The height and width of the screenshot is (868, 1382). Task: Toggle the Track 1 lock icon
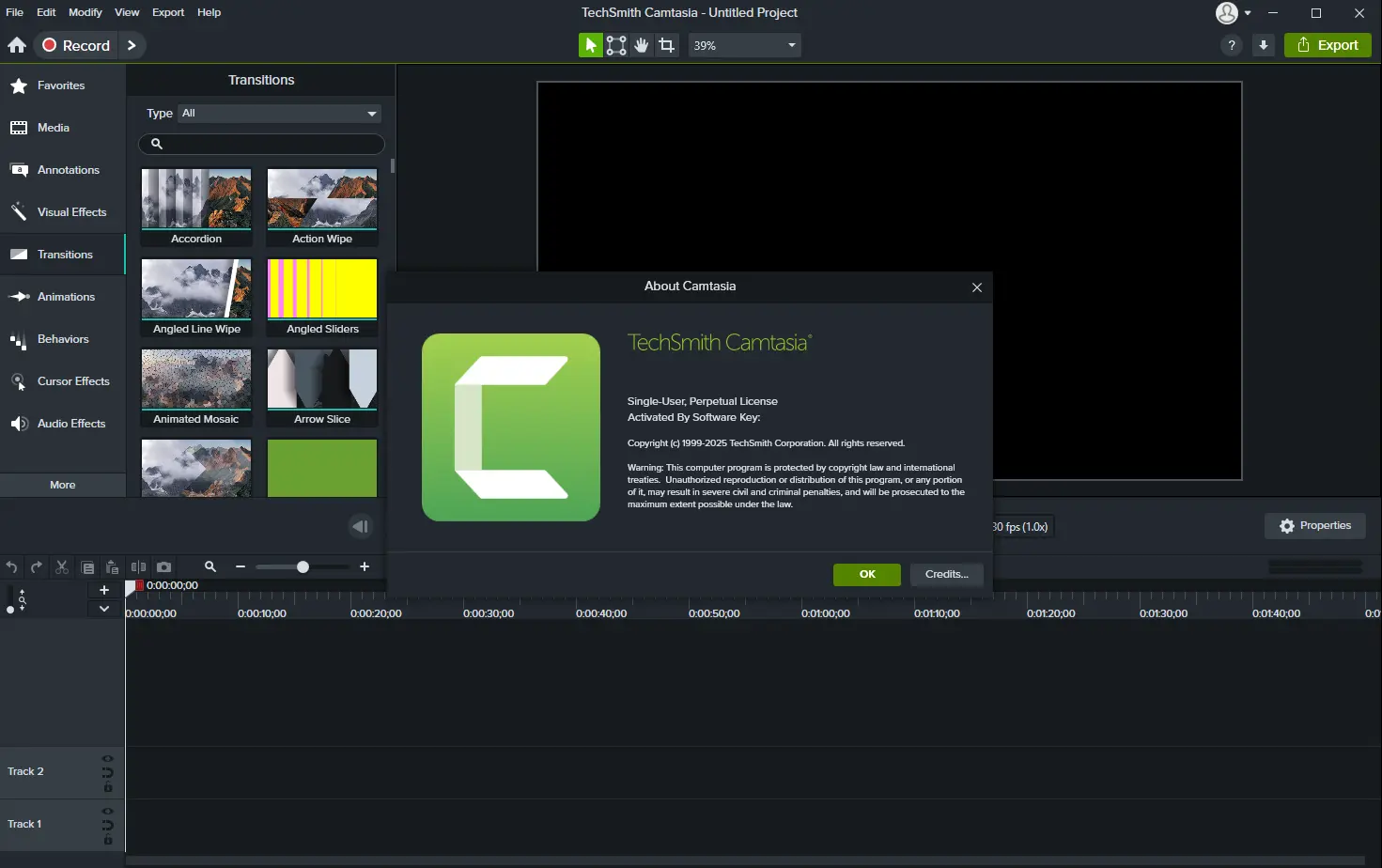[108, 841]
